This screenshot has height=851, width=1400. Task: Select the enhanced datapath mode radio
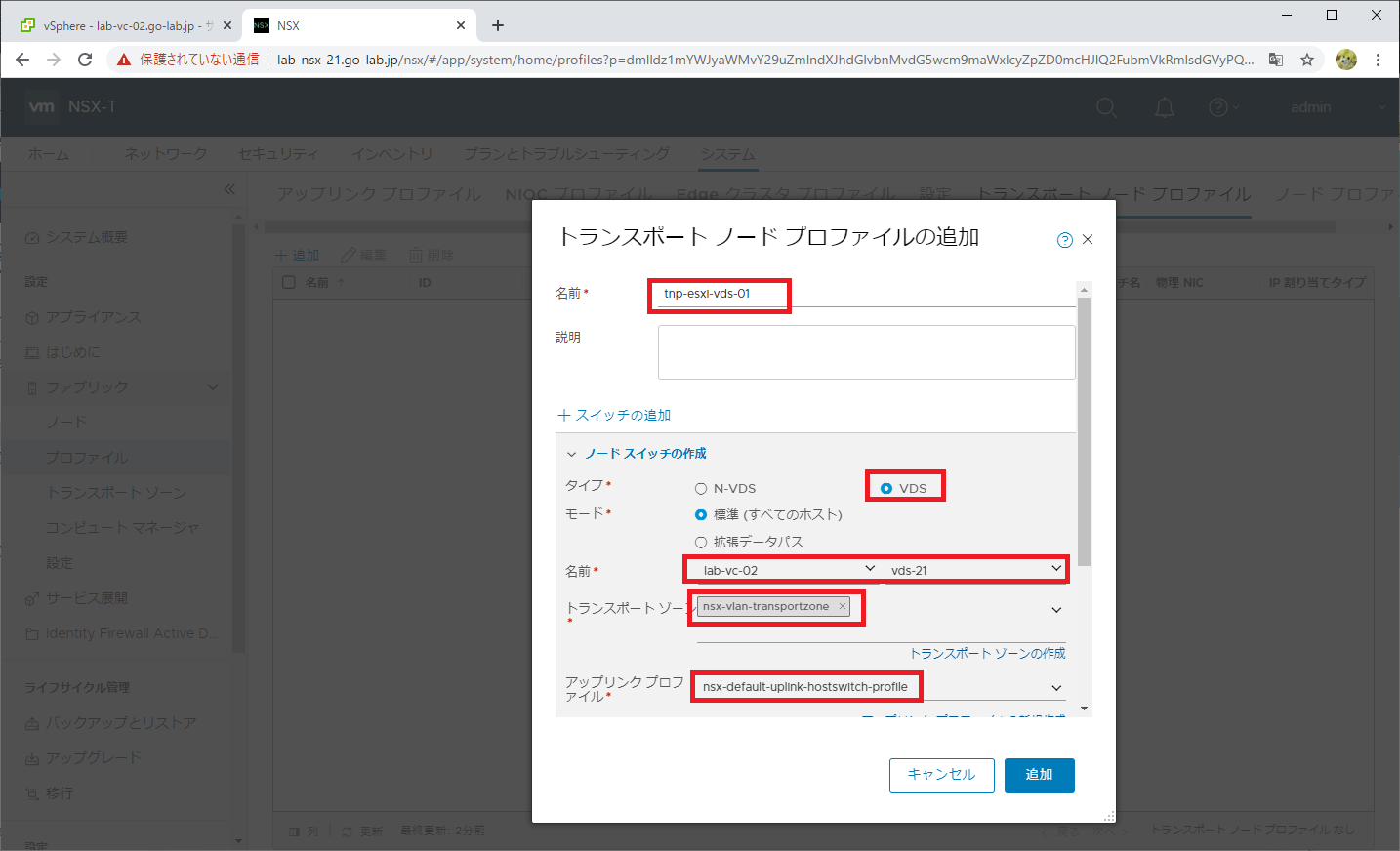[x=701, y=542]
